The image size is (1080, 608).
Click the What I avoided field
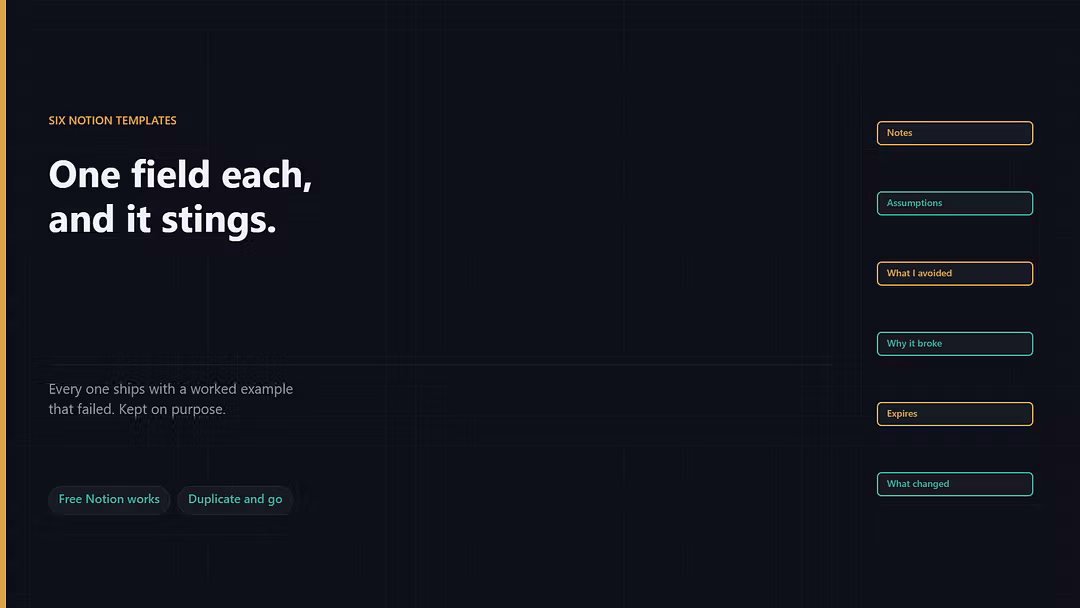click(955, 273)
